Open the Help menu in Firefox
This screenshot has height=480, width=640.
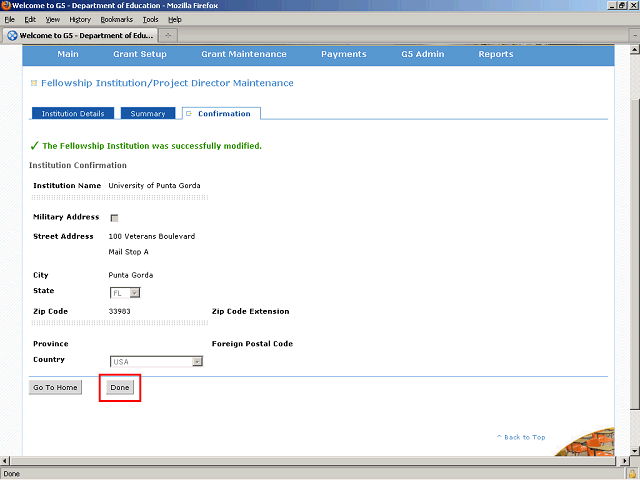[175, 20]
